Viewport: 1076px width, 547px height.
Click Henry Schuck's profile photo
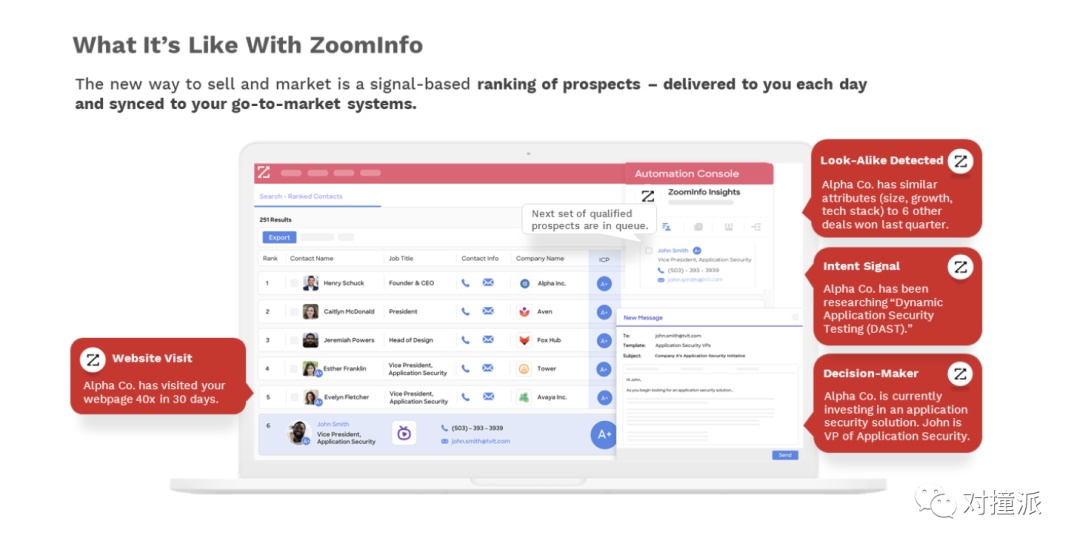click(x=311, y=283)
